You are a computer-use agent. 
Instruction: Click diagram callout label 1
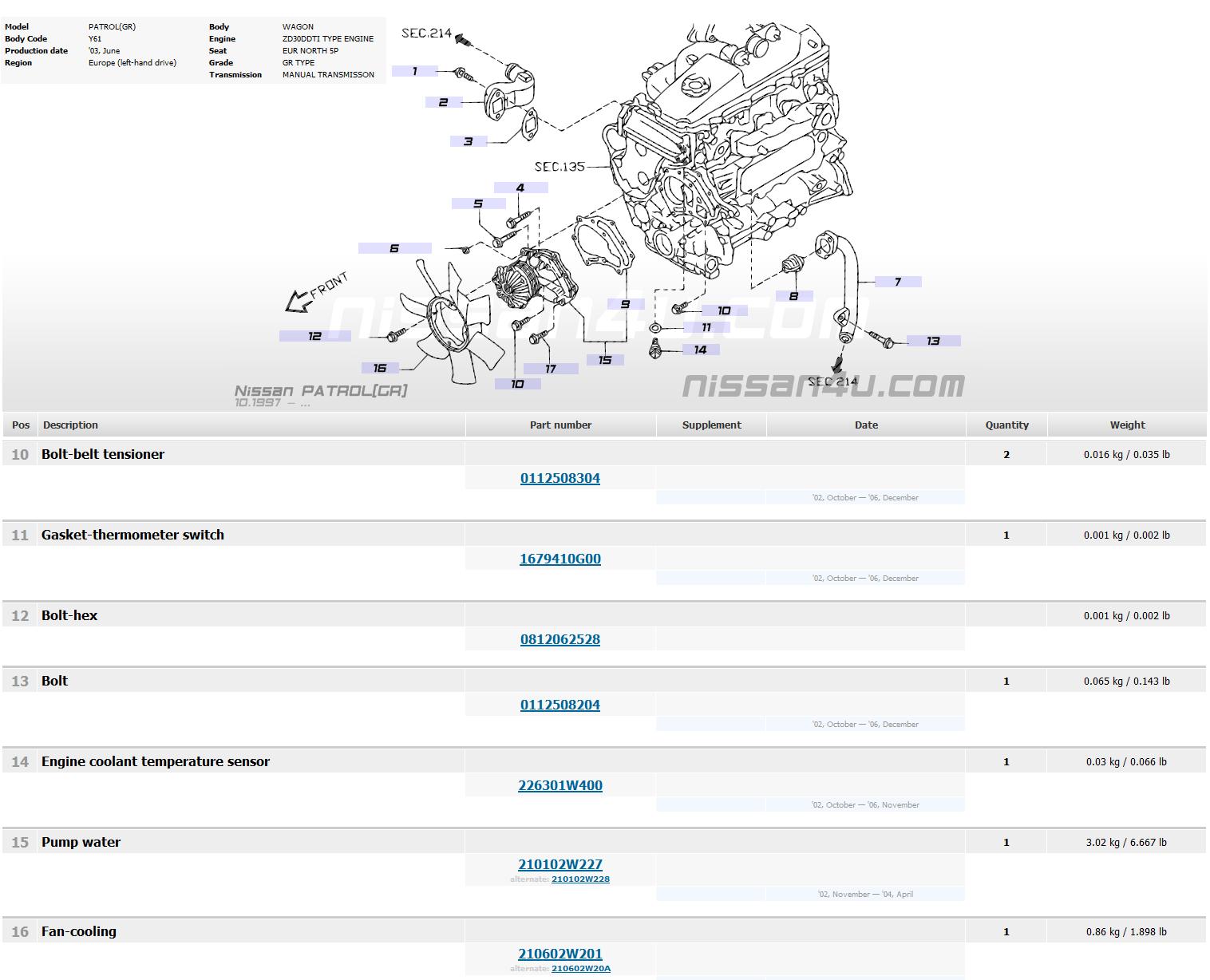point(414,71)
